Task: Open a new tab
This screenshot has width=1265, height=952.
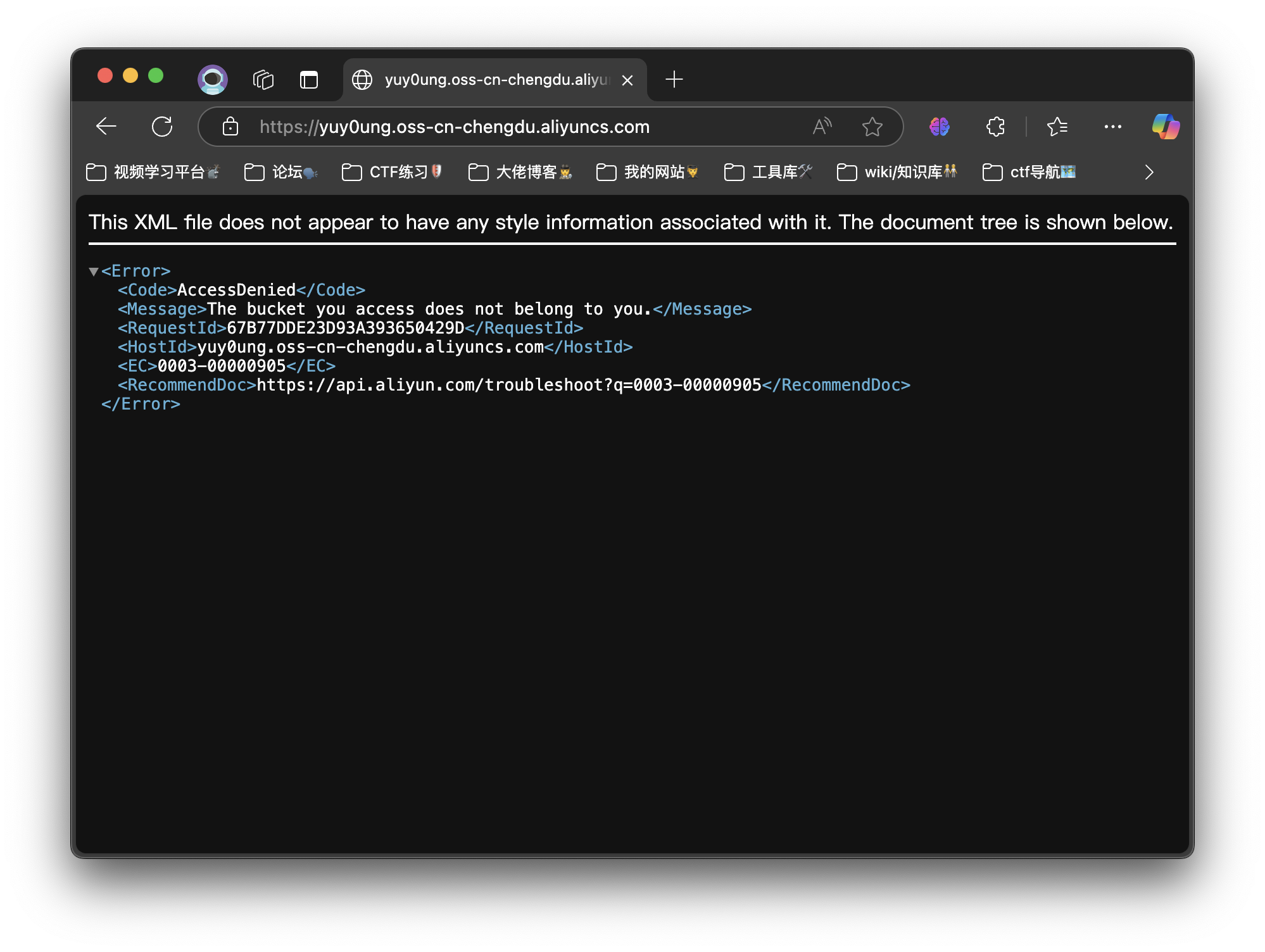Action: click(674, 80)
